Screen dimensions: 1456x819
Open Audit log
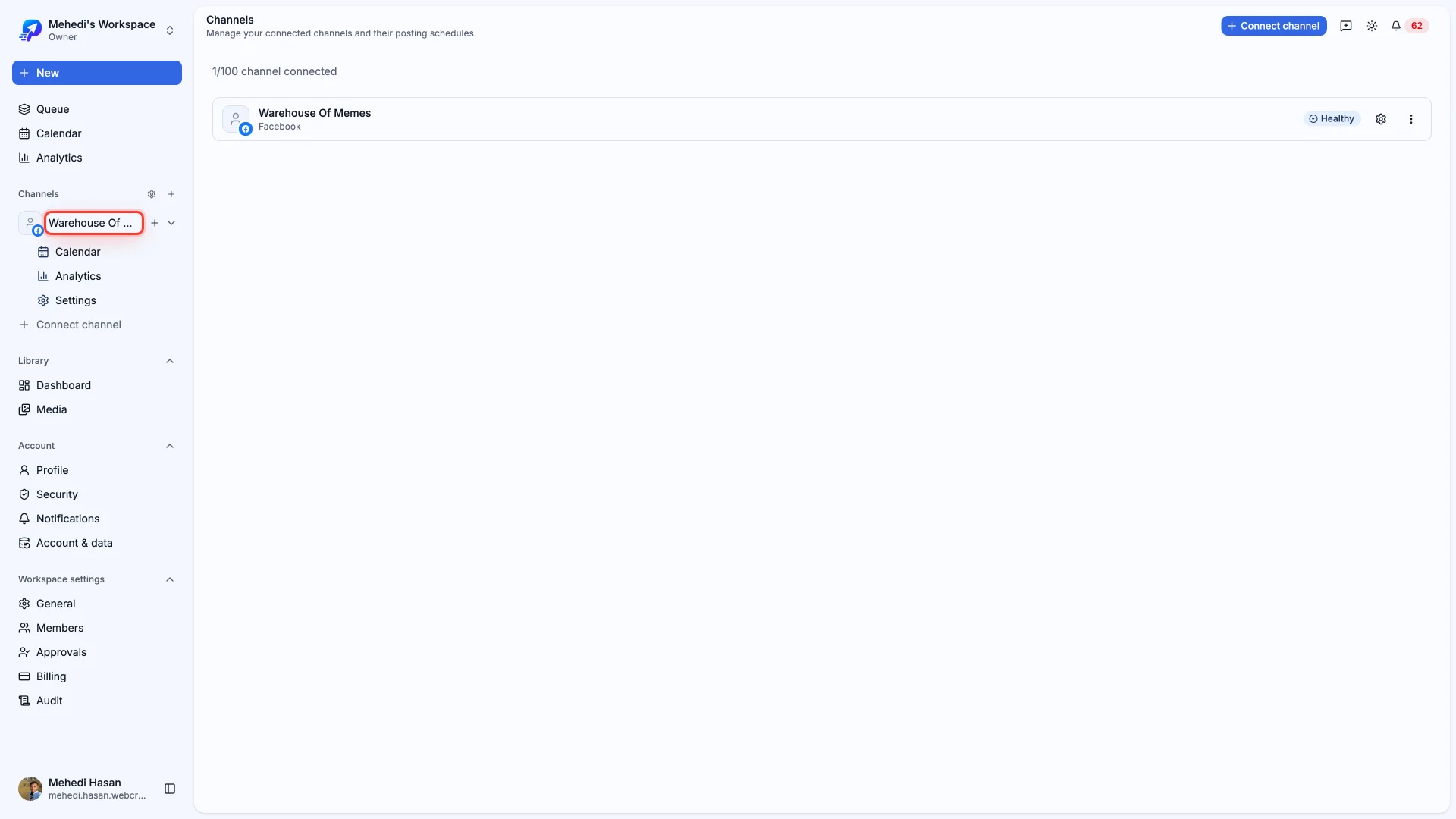[97, 701]
